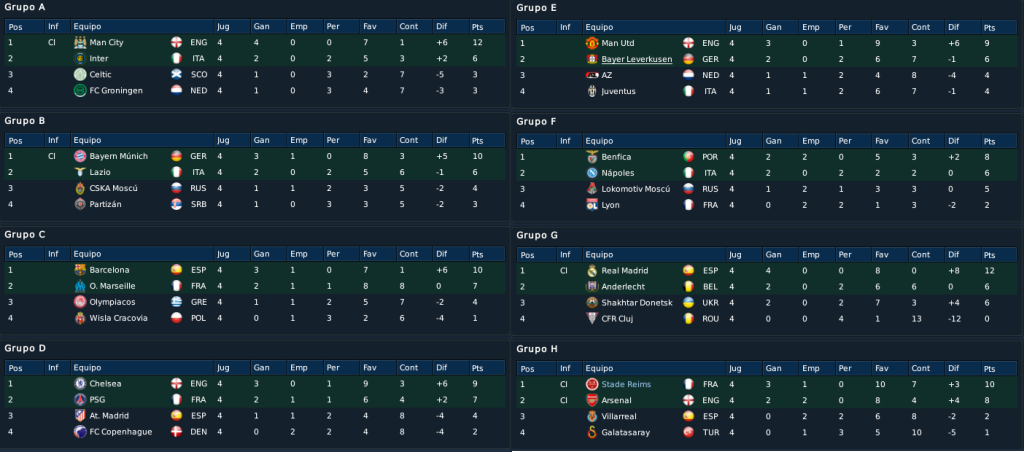Open the Stade Reims team link
Image resolution: width=1024 pixels, height=452 pixels.
coord(626,384)
